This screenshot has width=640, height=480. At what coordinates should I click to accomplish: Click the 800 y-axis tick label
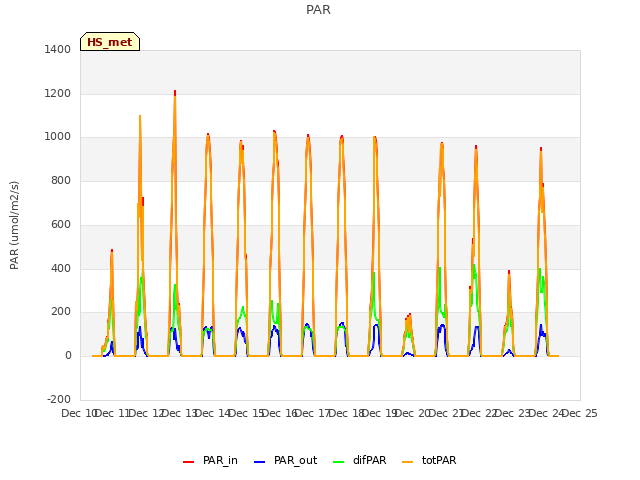61,180
